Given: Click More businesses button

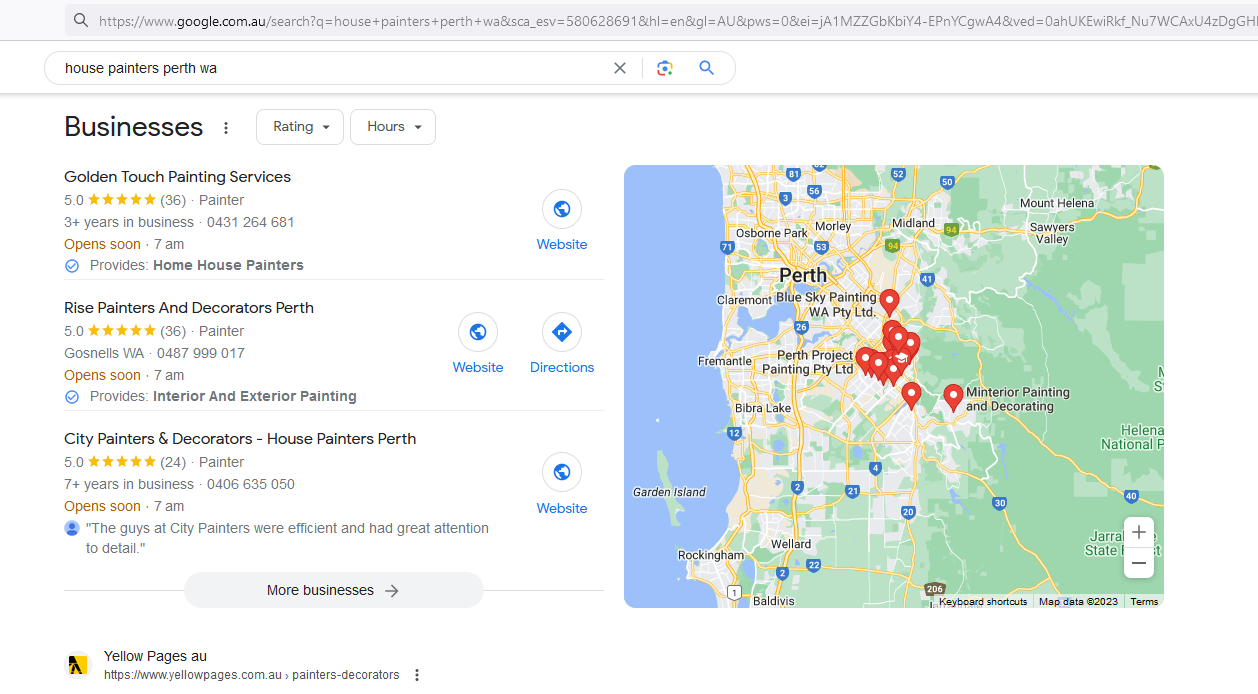Looking at the screenshot, I should tap(333, 590).
